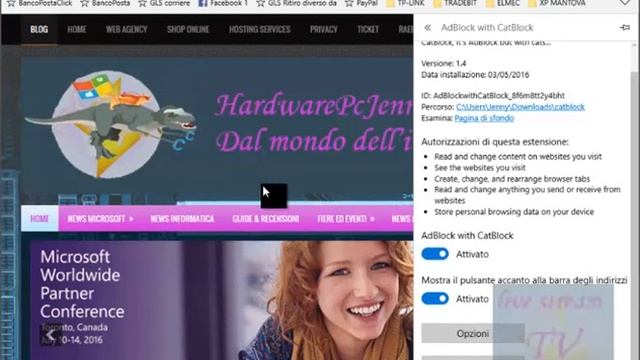The height and width of the screenshot is (360, 640).
Task: Open the XP MANTOVA bookmarks folder
Action: pos(557,4)
